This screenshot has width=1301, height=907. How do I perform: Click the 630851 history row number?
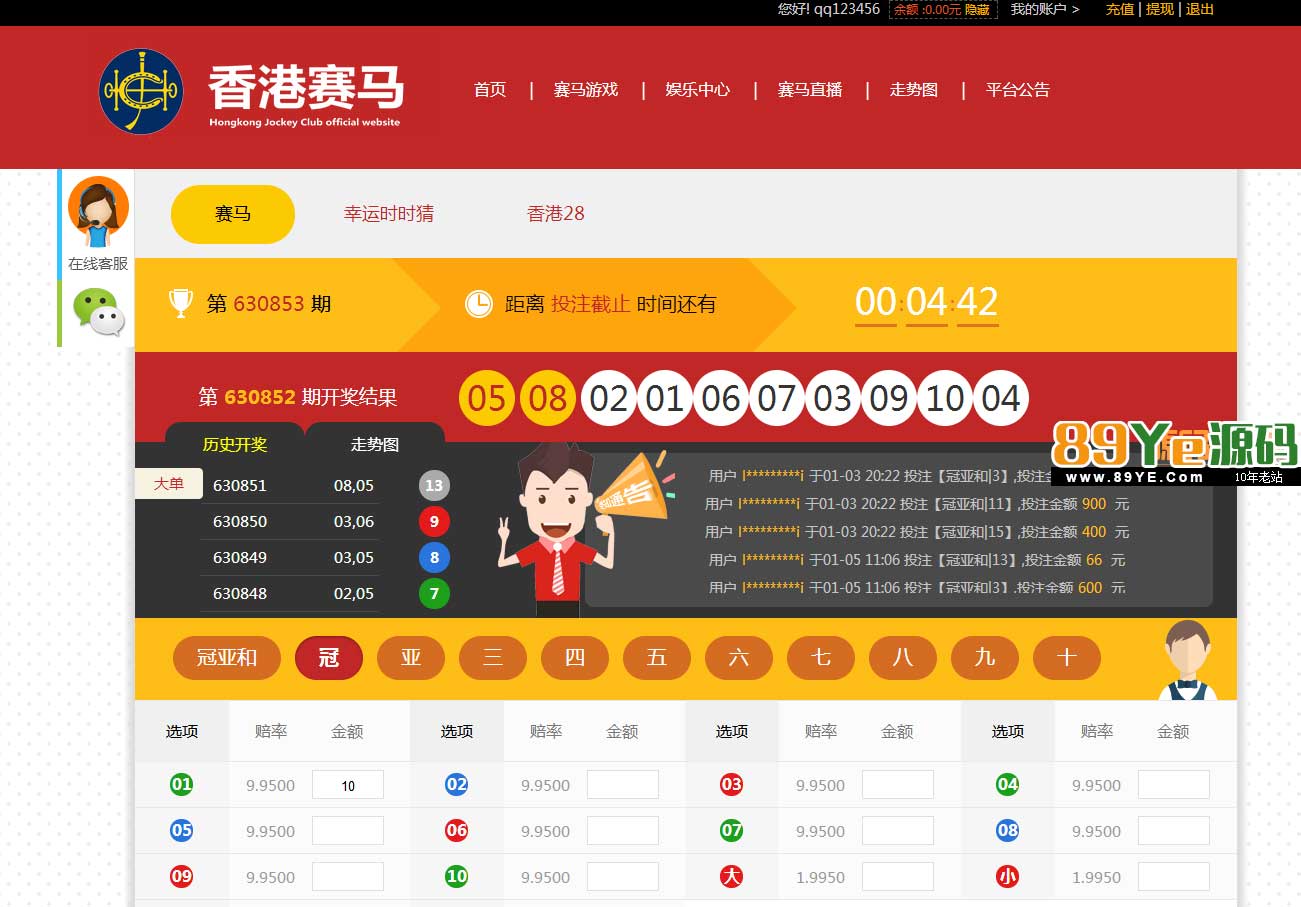pos(240,486)
